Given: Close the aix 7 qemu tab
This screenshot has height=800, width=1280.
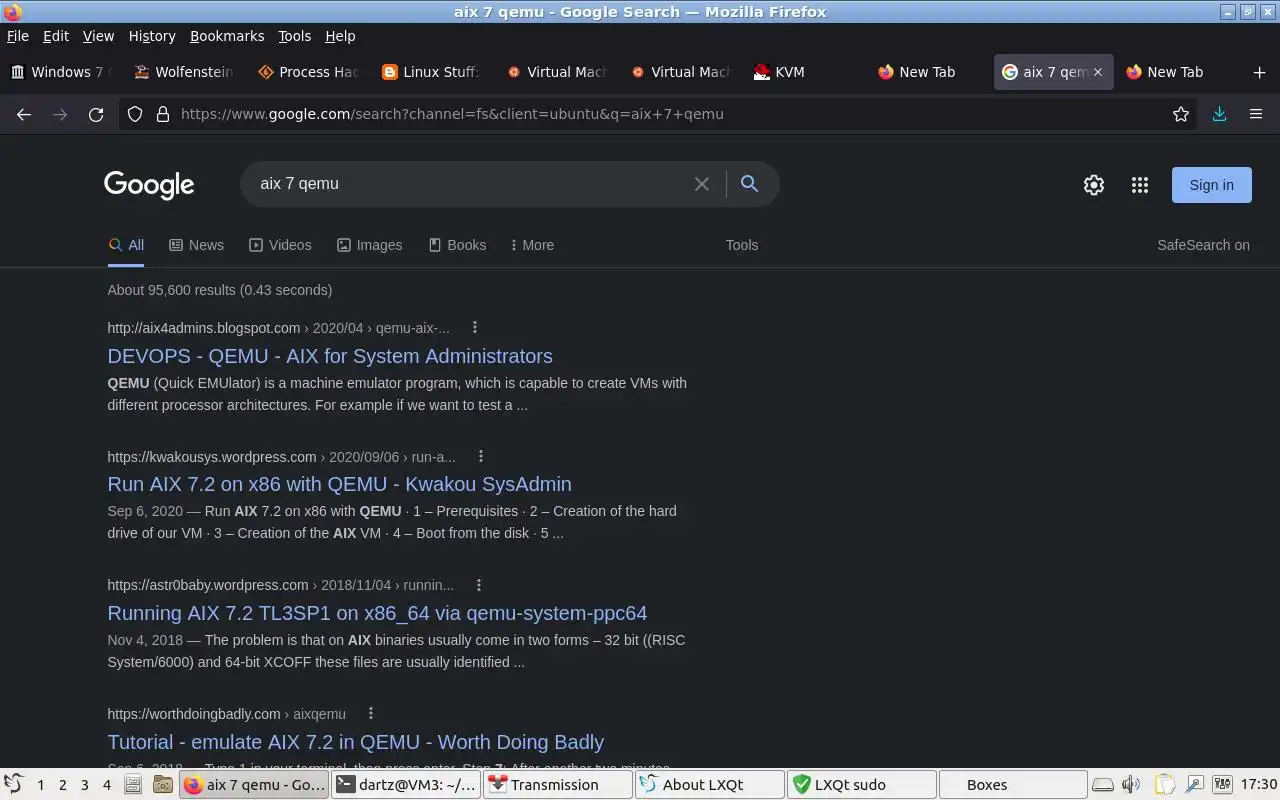Looking at the screenshot, I should pos(1098,72).
